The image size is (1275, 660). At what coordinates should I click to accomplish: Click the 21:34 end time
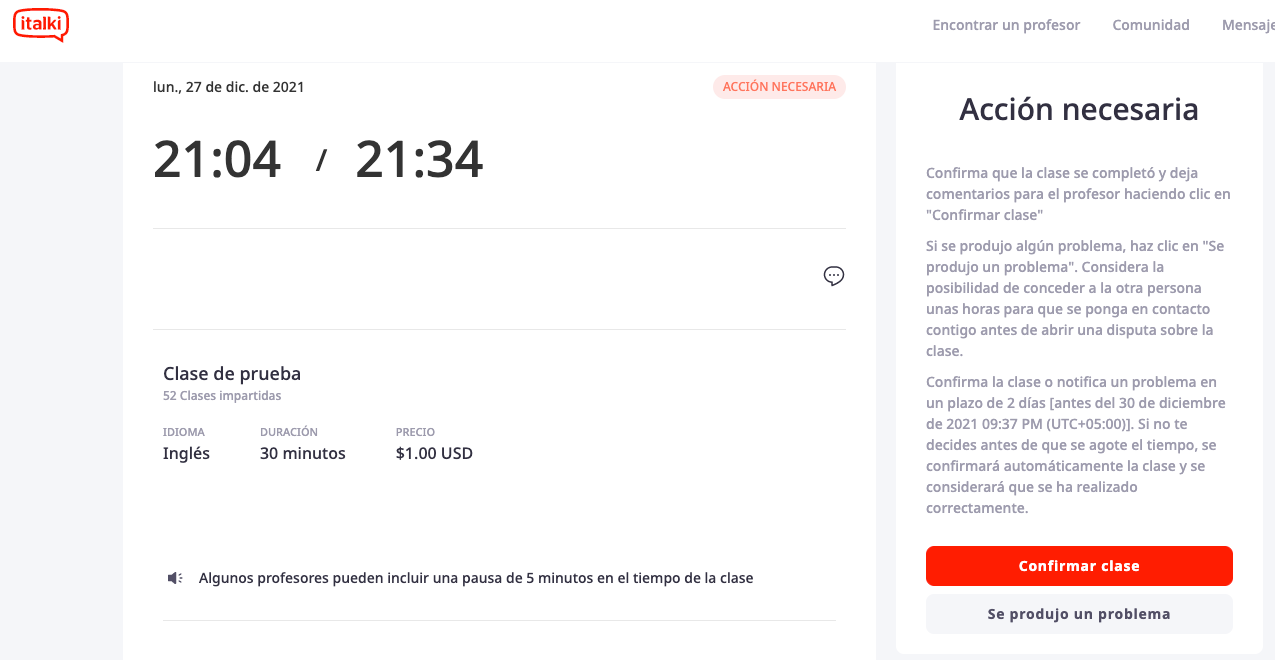point(419,160)
